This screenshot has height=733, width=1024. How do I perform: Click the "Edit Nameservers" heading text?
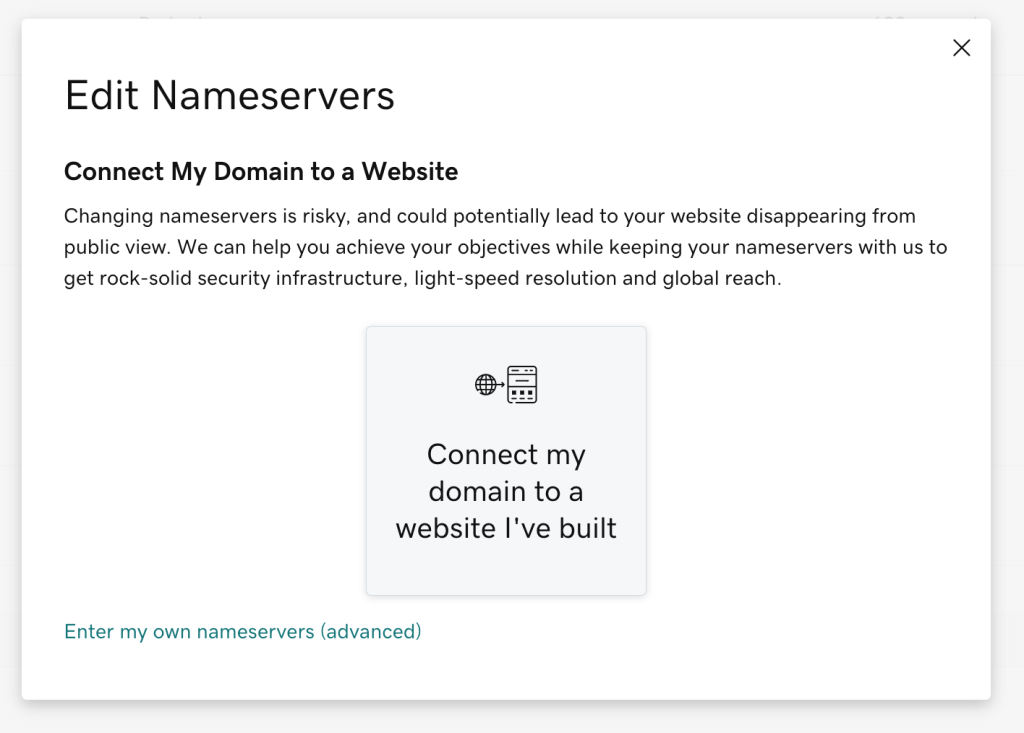(x=229, y=95)
